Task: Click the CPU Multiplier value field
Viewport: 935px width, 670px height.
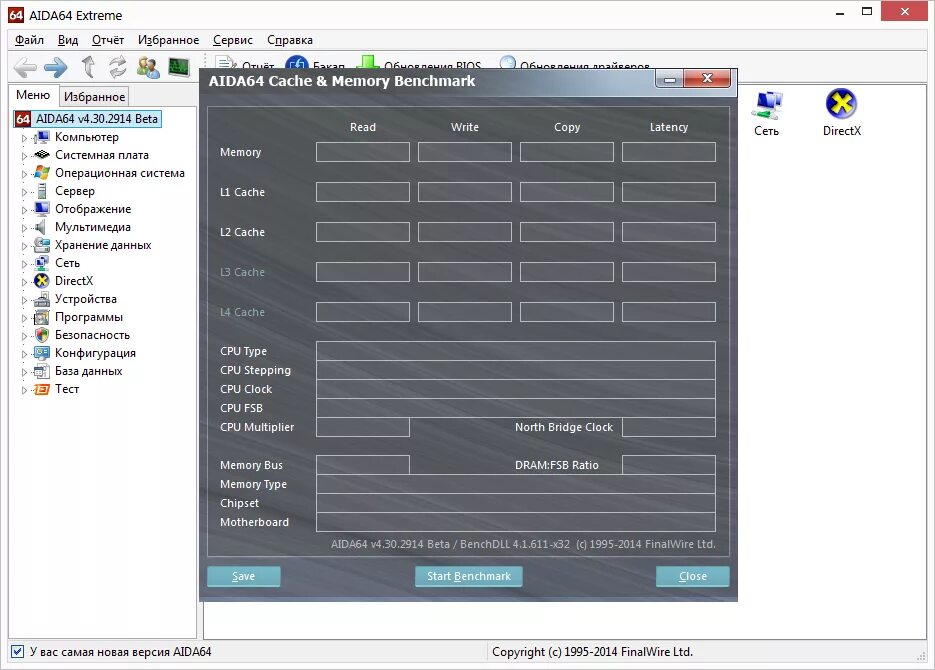Action: pyautogui.click(x=363, y=427)
